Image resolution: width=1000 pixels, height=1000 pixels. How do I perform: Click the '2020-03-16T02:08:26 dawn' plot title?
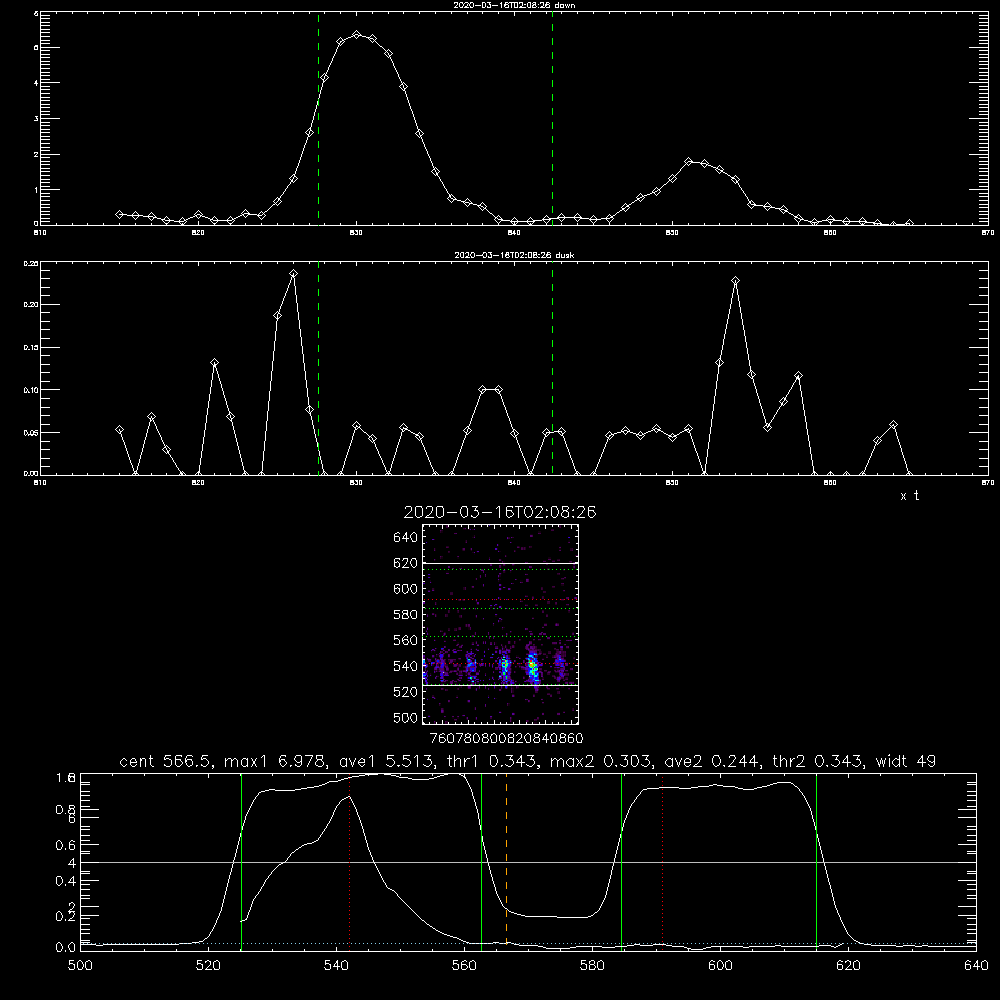[x=514, y=5]
